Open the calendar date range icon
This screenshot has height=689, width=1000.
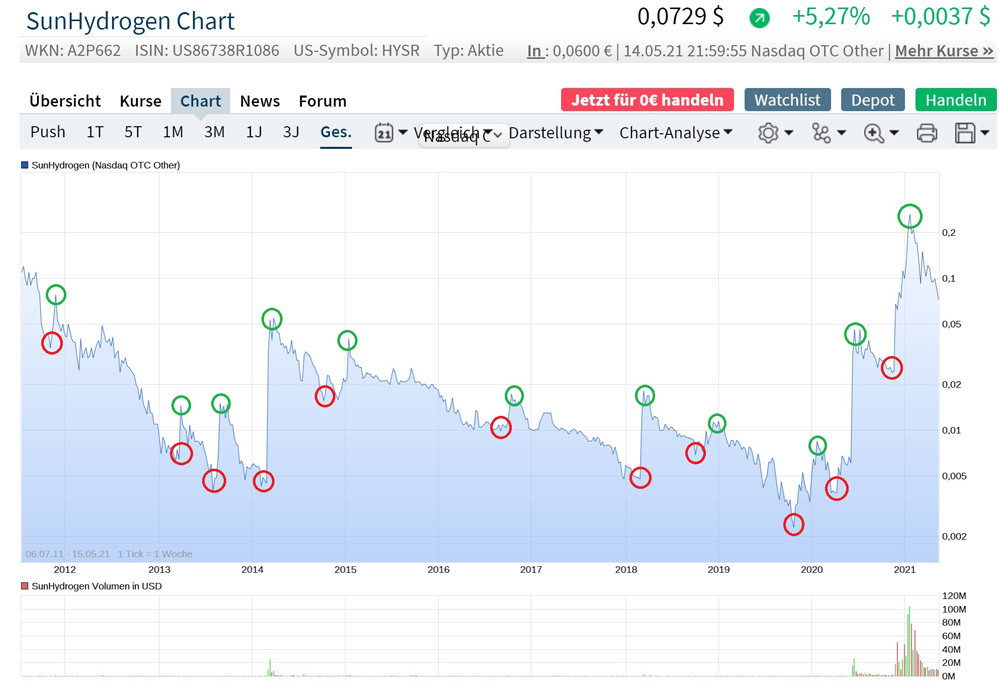point(384,133)
